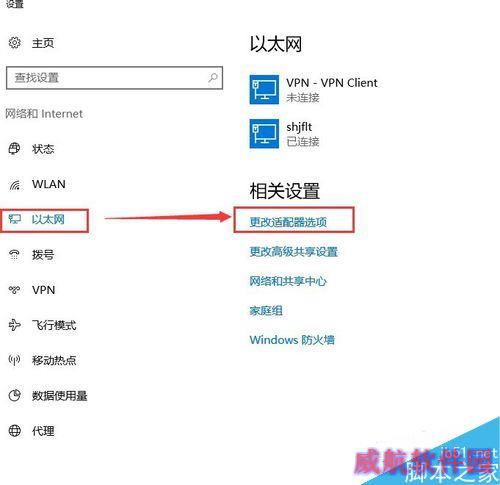Select the airplane mode icon
The width and height of the screenshot is (500, 485).
[14, 325]
